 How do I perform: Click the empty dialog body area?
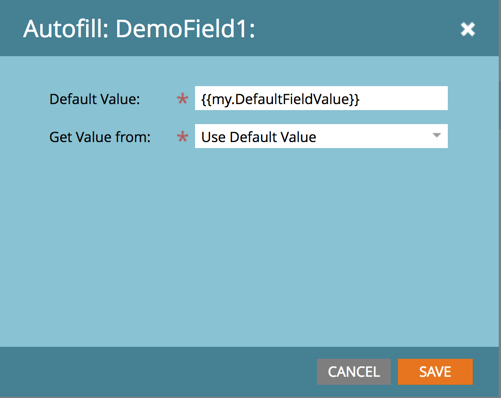(x=249, y=247)
